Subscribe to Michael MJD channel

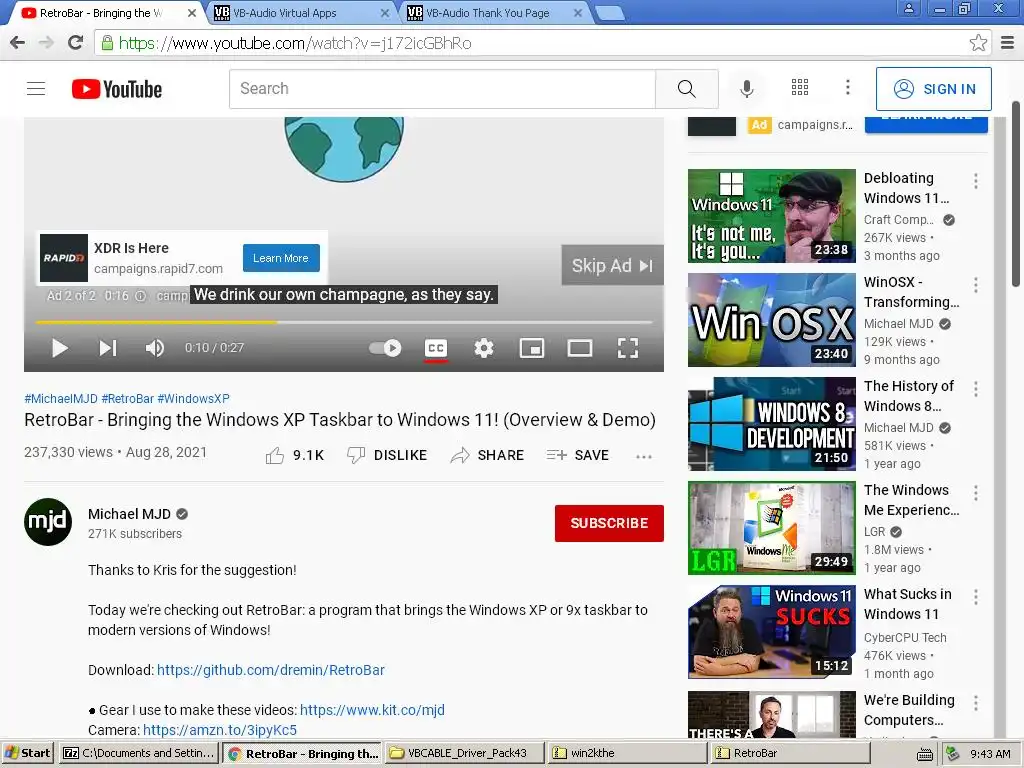click(x=609, y=523)
